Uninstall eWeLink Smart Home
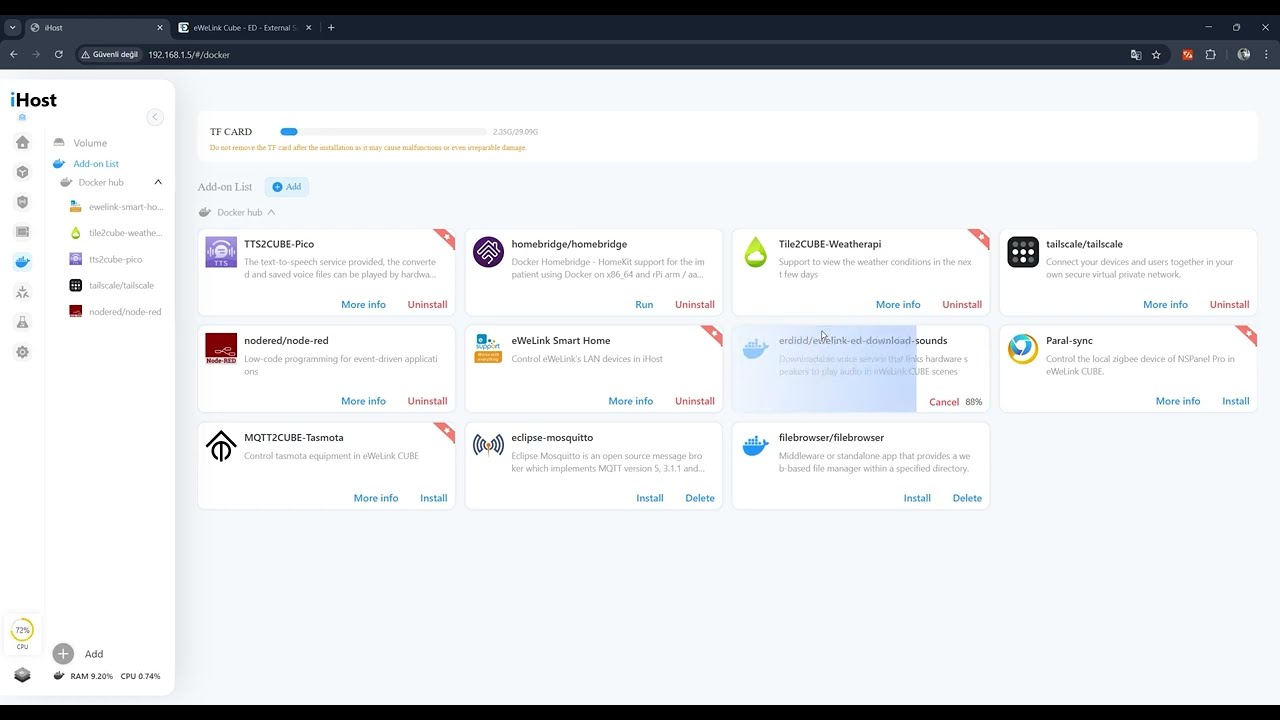The height and width of the screenshot is (720, 1280). 695,402
